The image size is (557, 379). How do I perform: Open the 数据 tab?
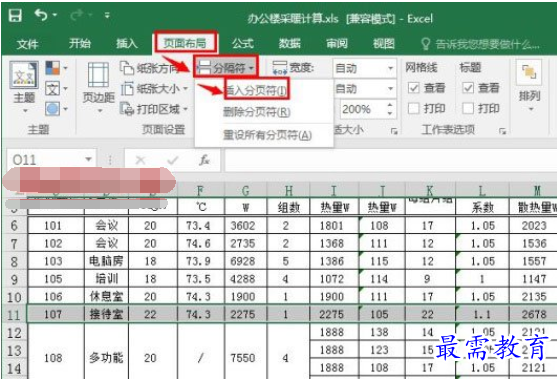click(x=290, y=44)
